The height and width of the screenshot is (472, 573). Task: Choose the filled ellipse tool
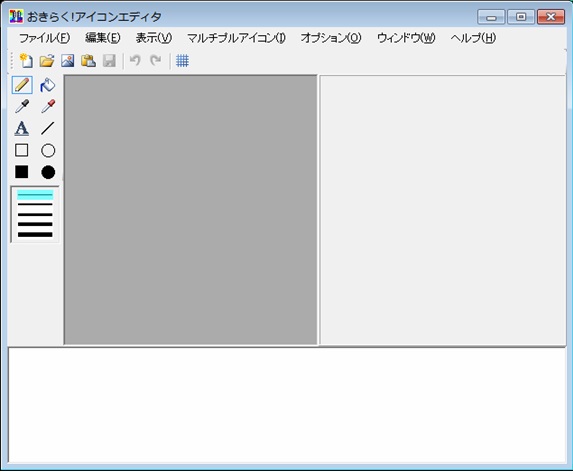click(x=48, y=172)
